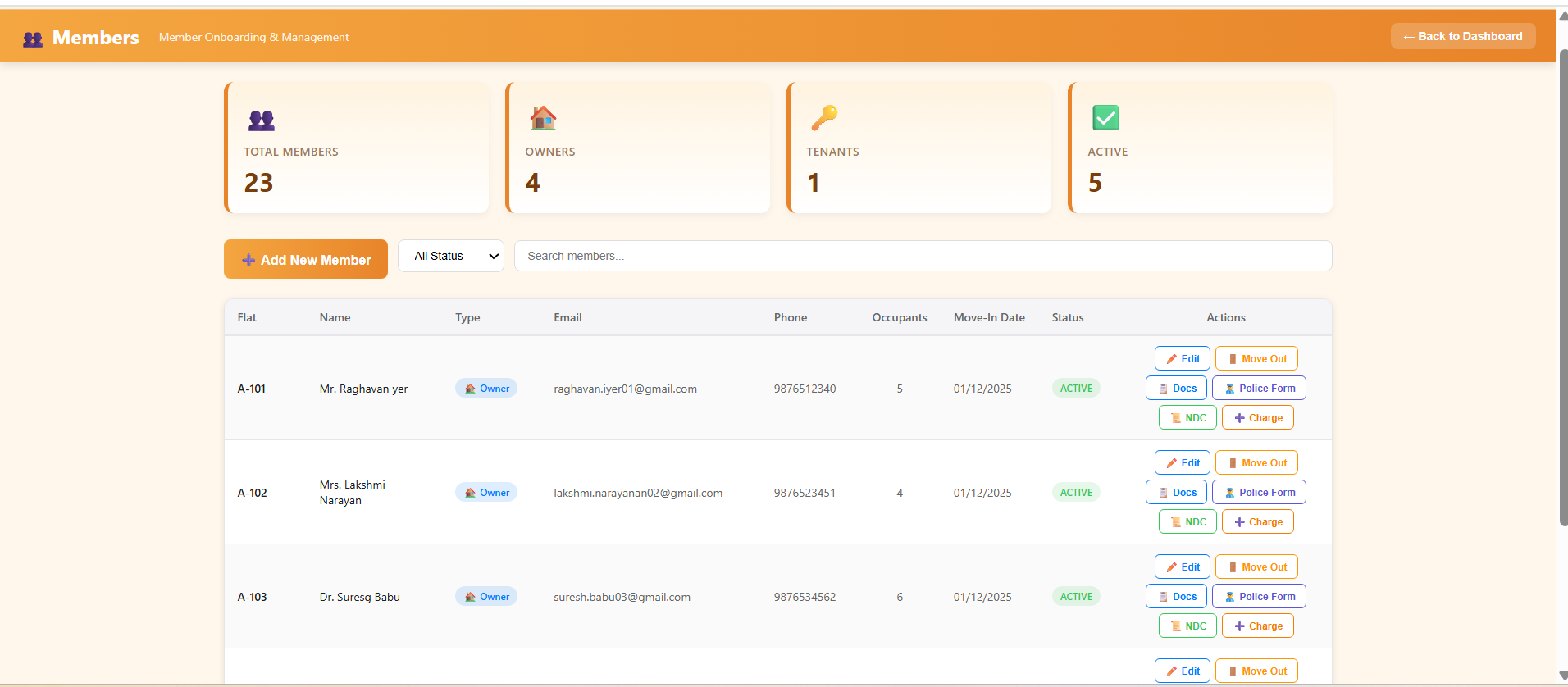Edit member in flat A-101
This screenshot has width=1568, height=687.
1182,359
